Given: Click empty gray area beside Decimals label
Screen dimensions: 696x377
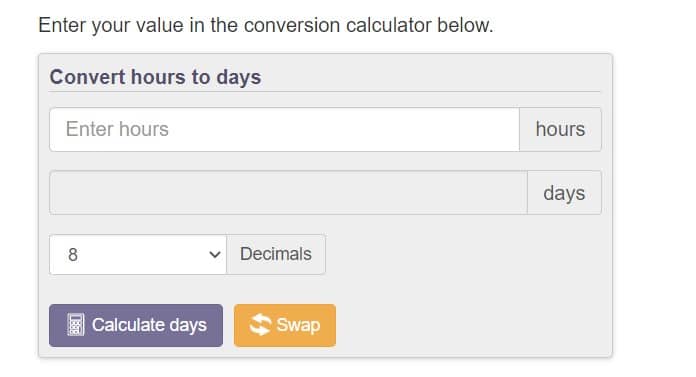Looking at the screenshot, I should (x=462, y=254).
